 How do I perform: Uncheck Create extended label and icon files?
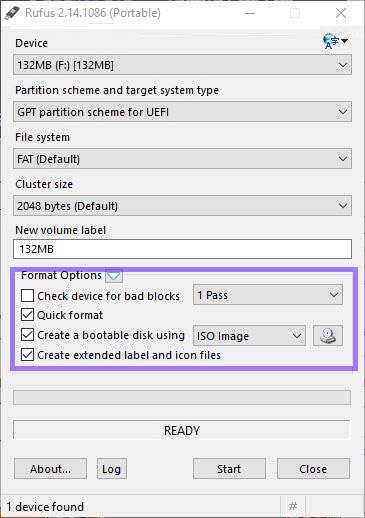coord(27,355)
